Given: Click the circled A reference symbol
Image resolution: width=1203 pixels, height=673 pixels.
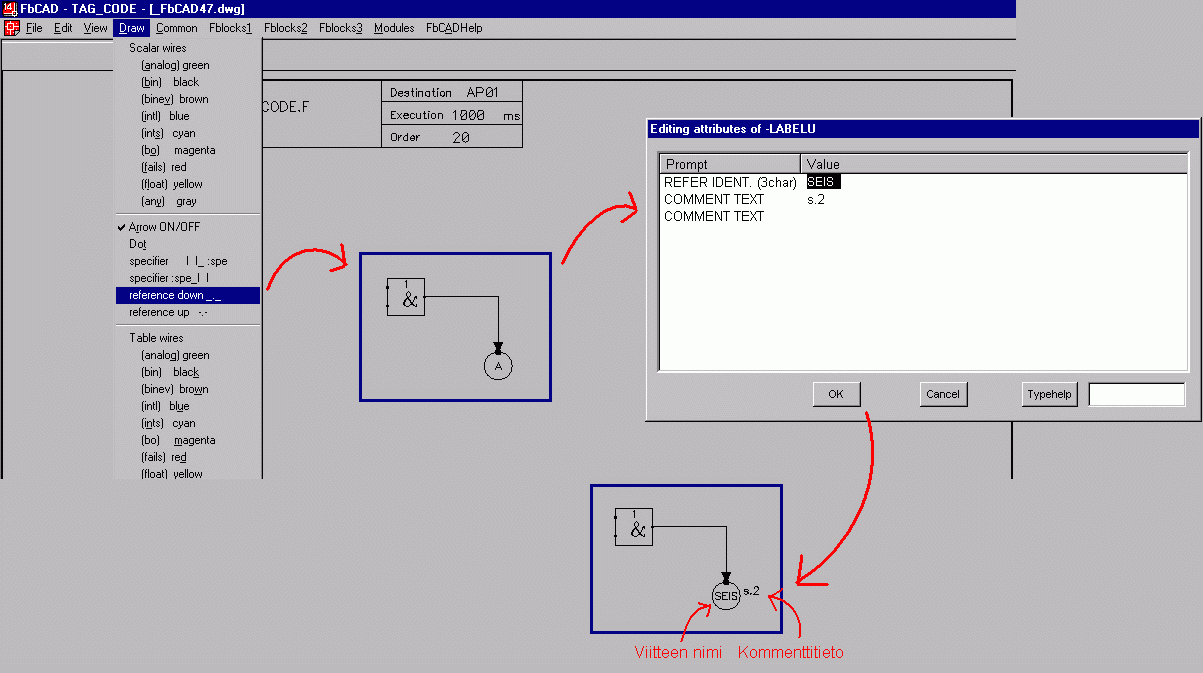Looking at the screenshot, I should tap(498, 367).
